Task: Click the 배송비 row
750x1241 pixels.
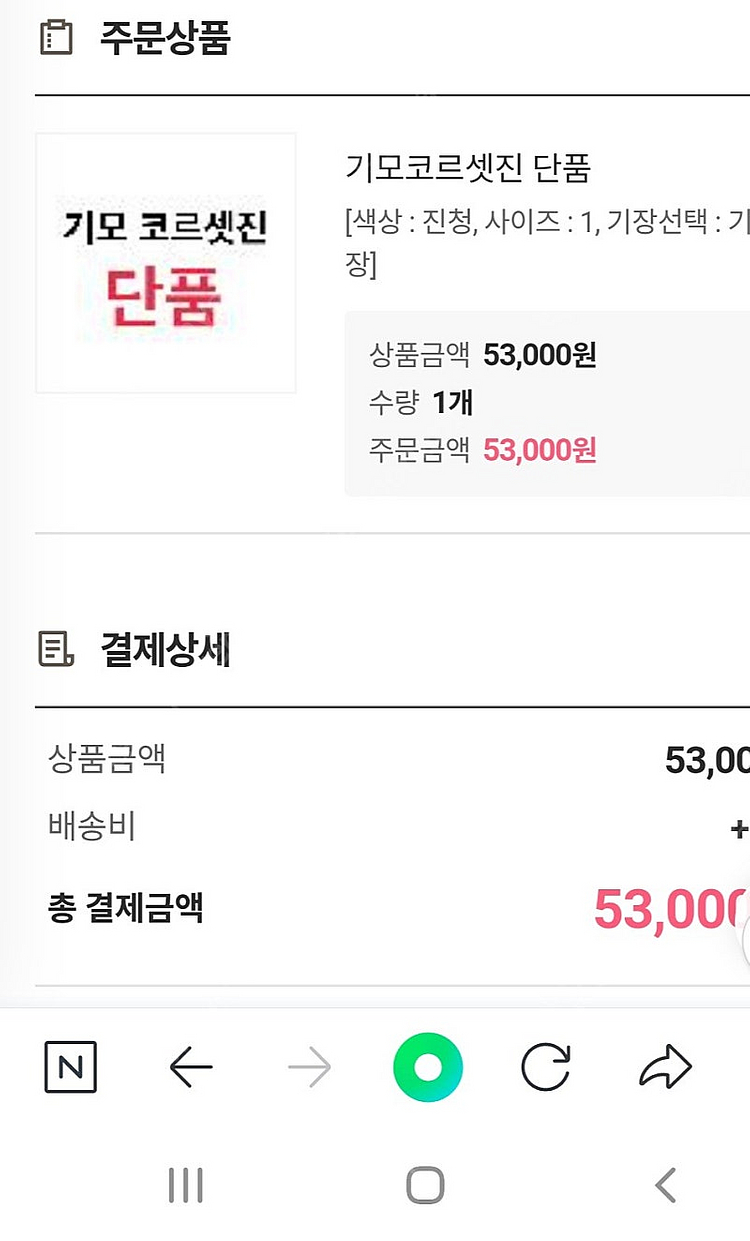Action: click(392, 827)
